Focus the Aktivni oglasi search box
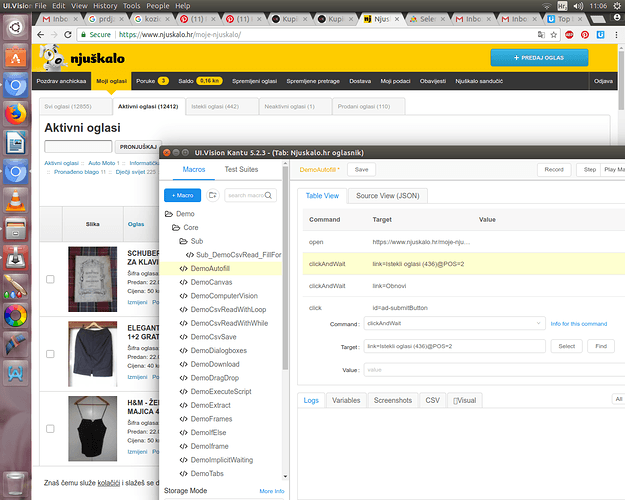Screen dimensions: 625x500 [78, 146]
